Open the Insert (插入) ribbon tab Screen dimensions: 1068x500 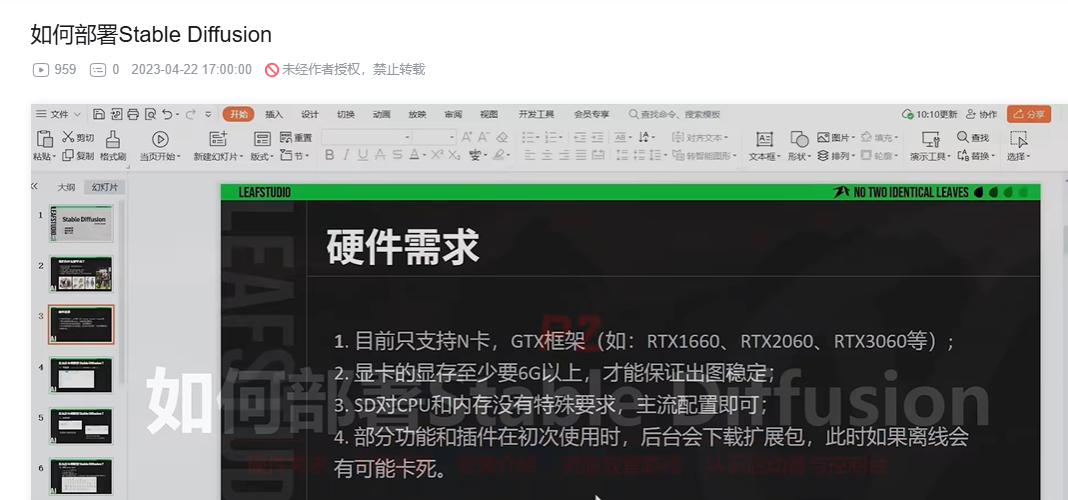pos(274,114)
